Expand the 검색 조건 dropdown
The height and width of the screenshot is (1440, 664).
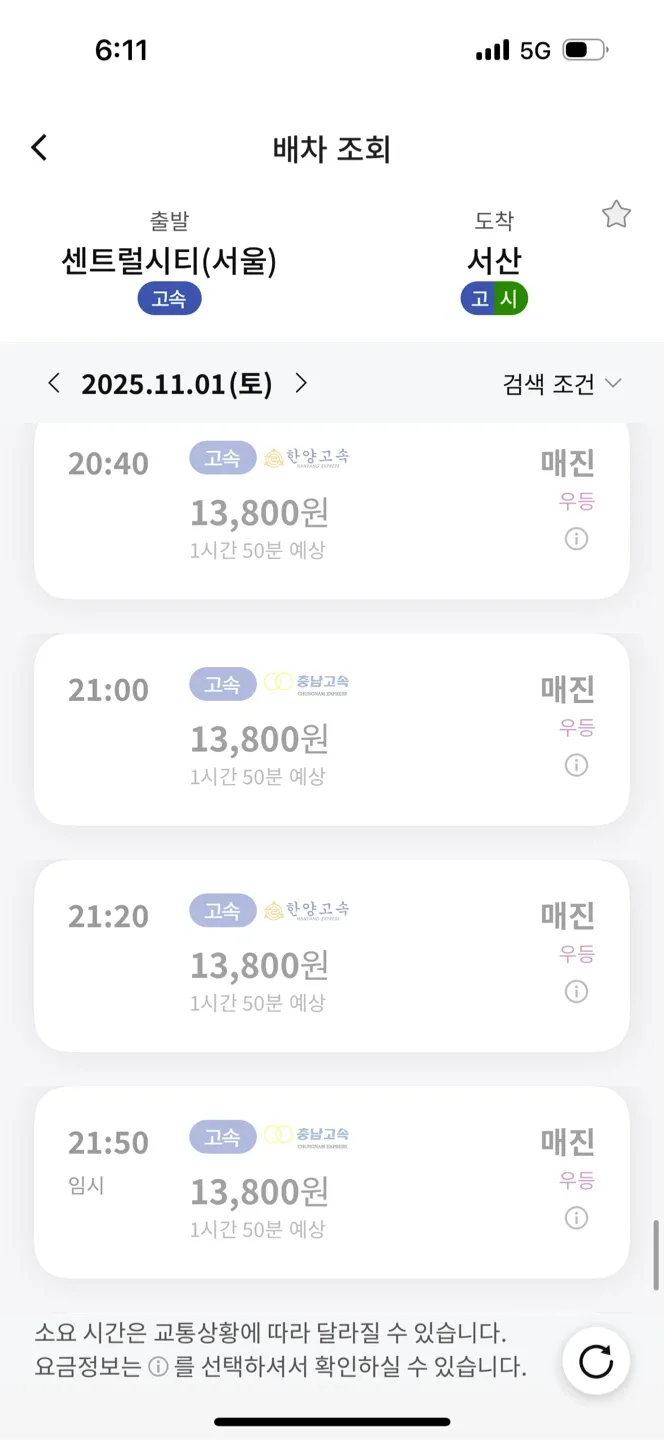[x=562, y=384]
